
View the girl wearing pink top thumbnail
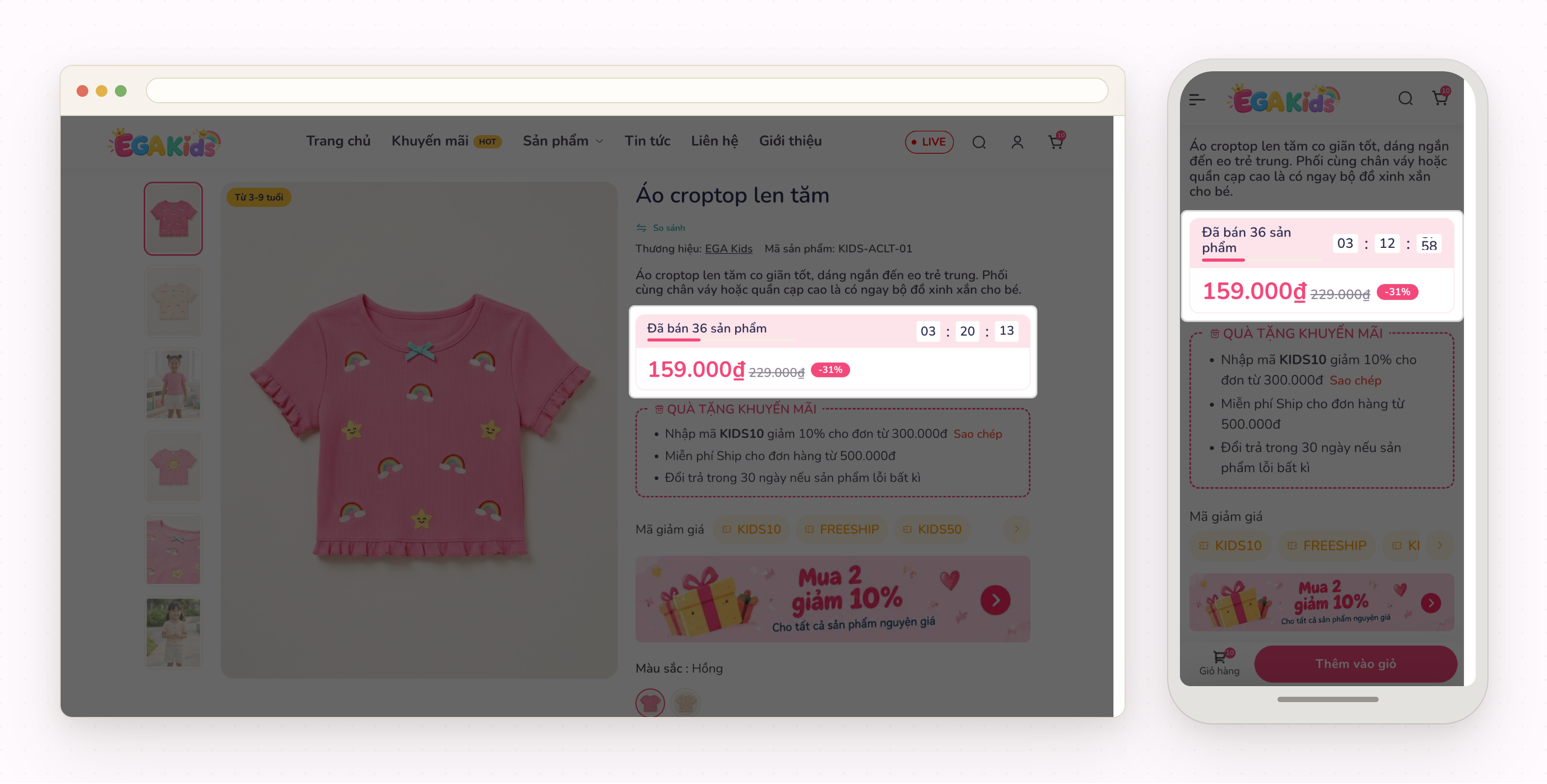coord(173,385)
